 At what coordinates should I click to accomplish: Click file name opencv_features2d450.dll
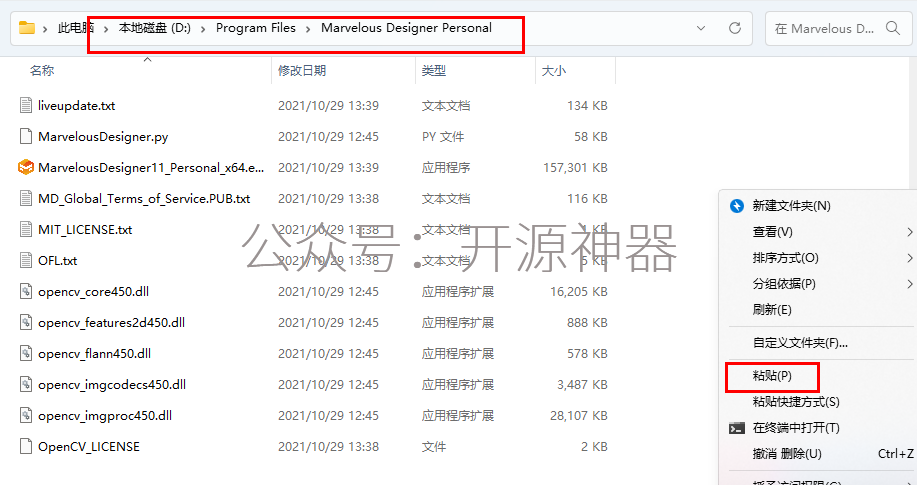click(111, 323)
